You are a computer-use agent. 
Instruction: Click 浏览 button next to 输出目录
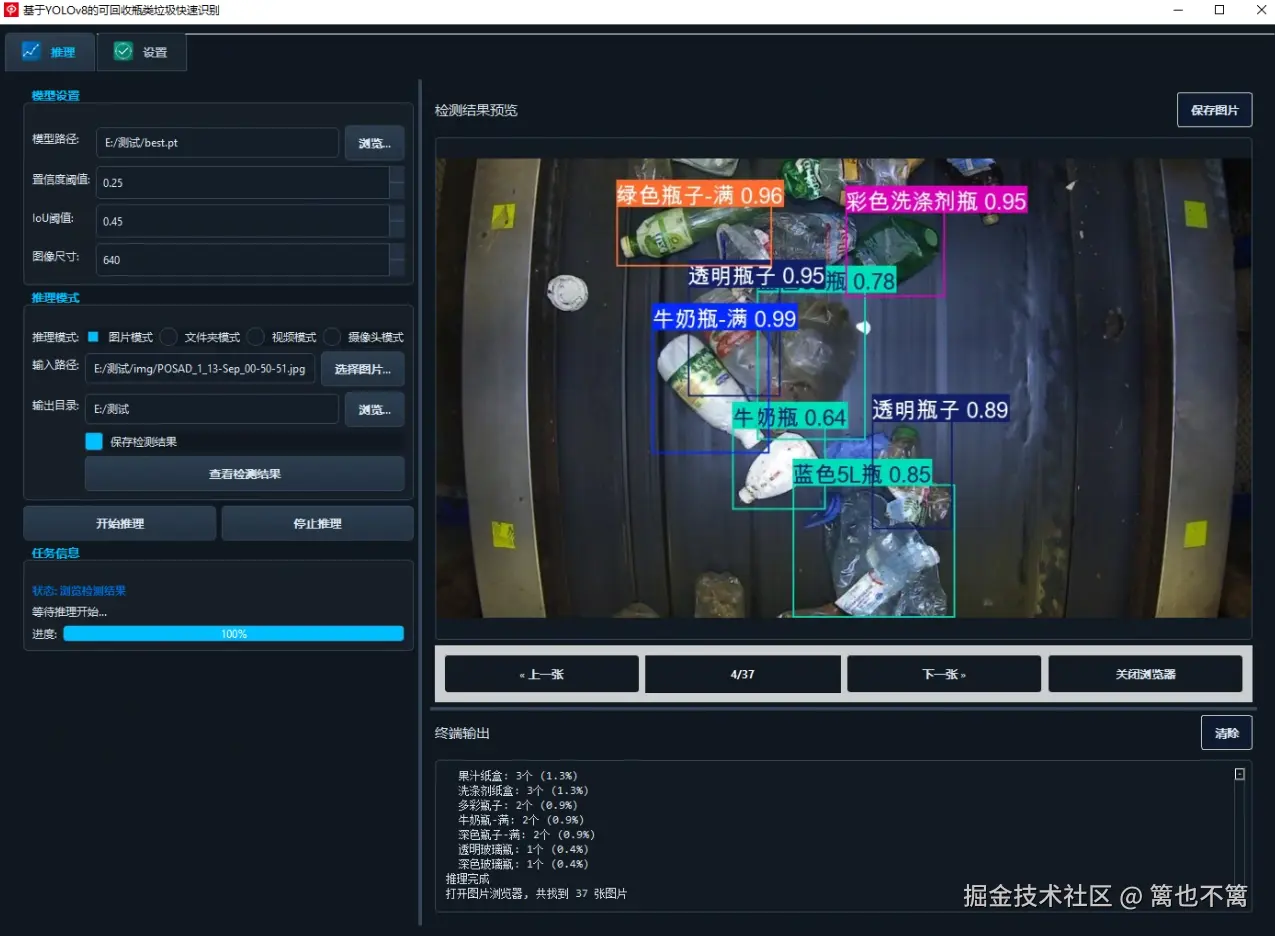click(375, 409)
